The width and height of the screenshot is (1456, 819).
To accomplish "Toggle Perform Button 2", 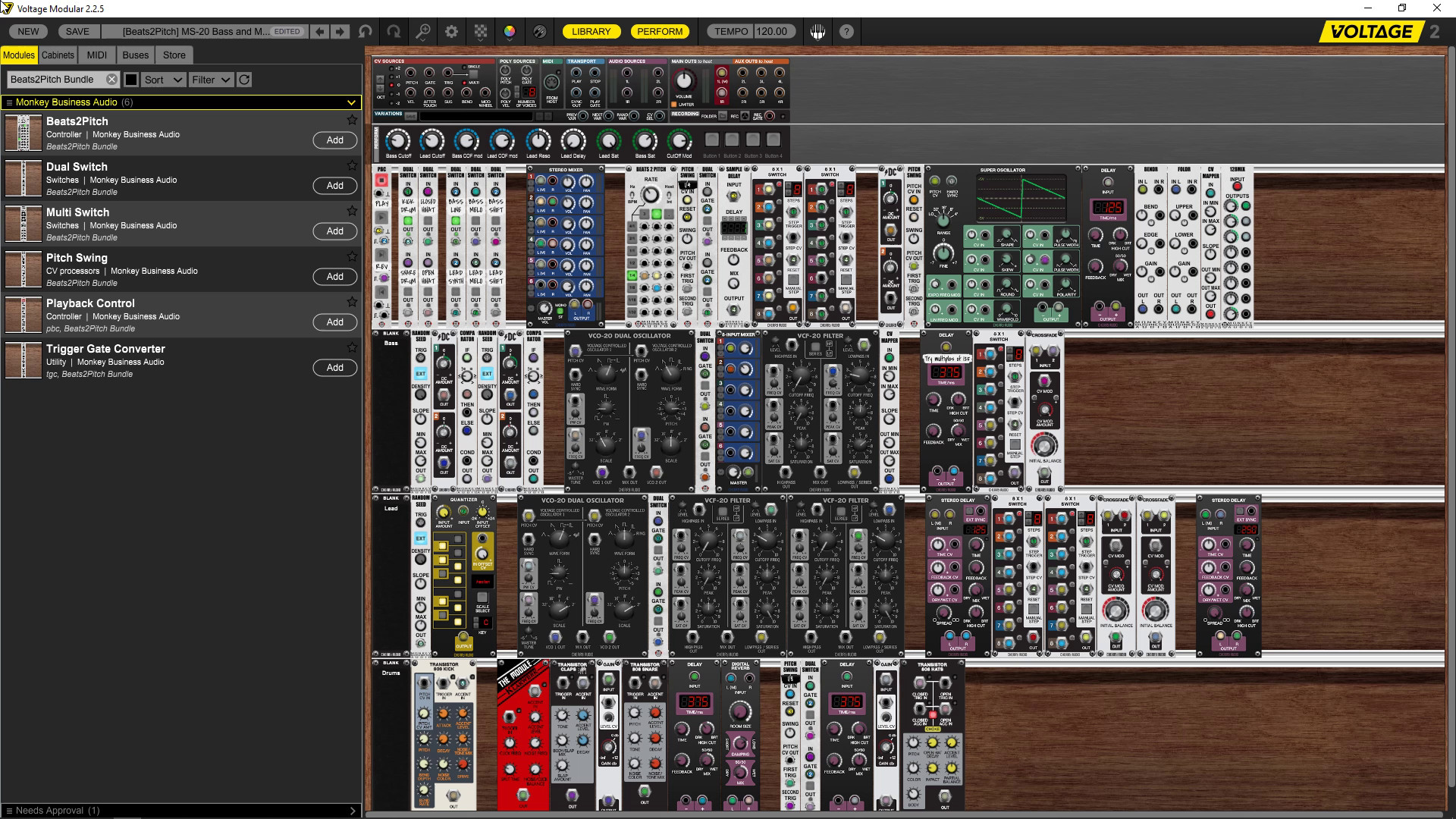I will pyautogui.click(x=732, y=140).
